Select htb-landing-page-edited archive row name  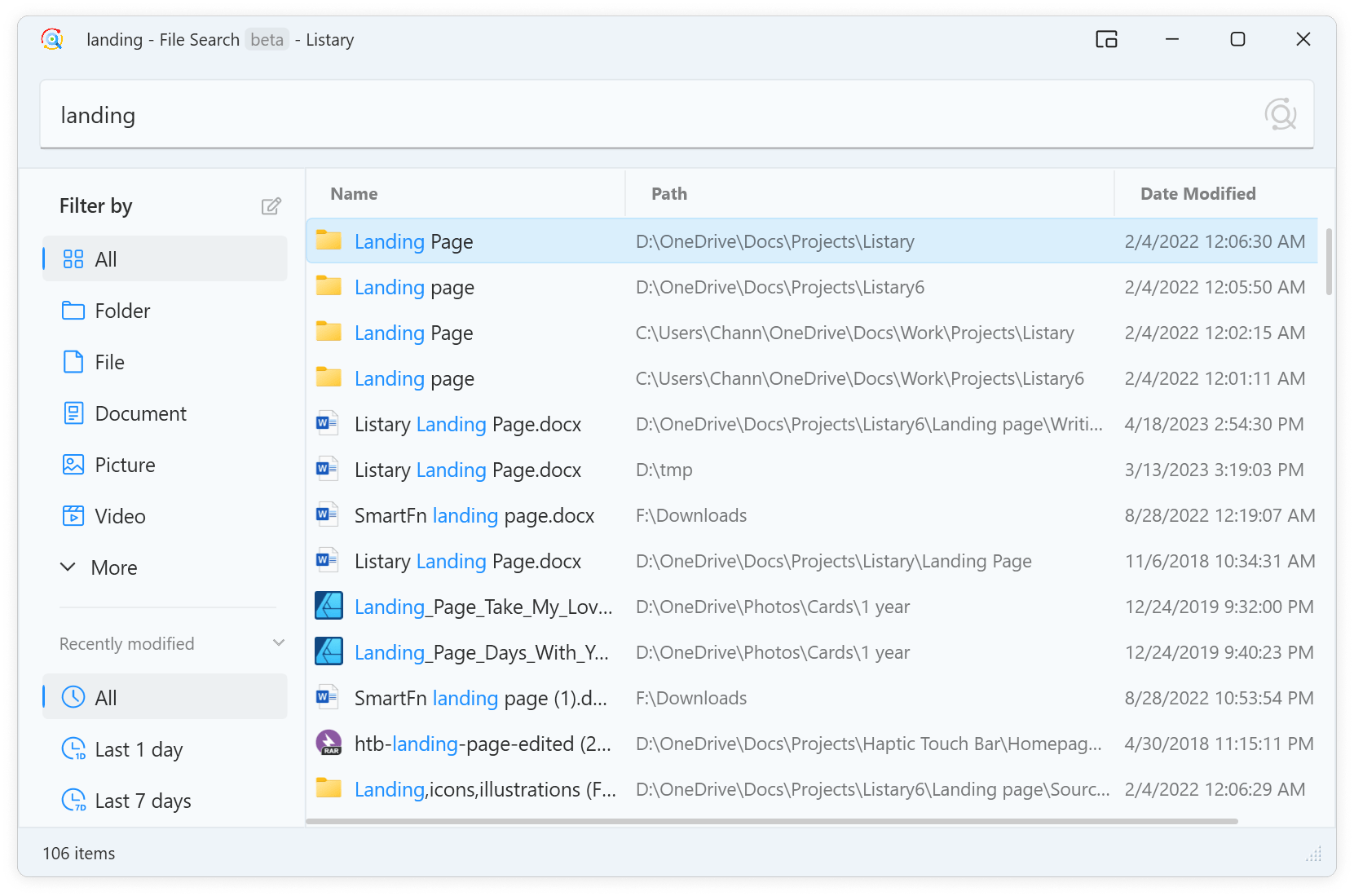[483, 744]
